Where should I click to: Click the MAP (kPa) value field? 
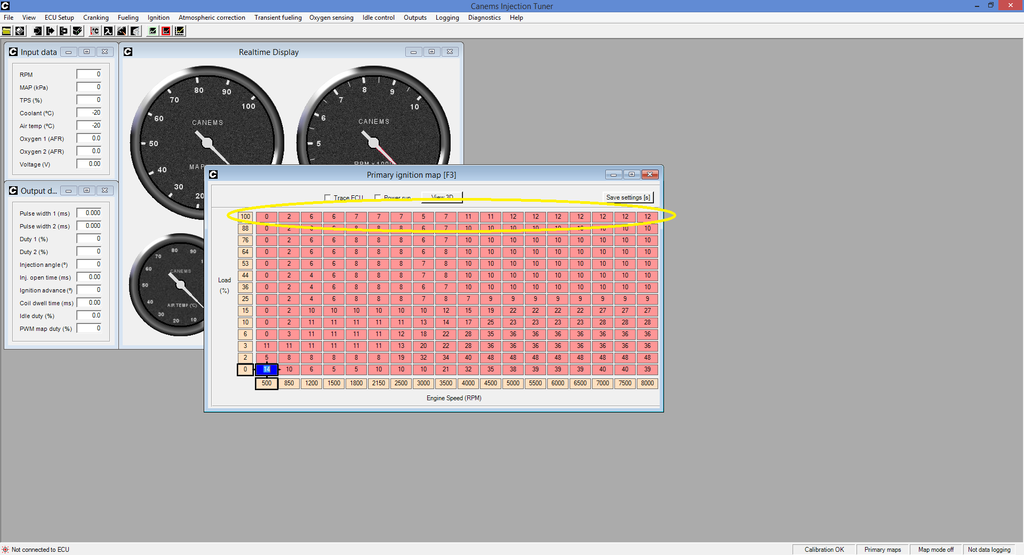pyautogui.click(x=89, y=87)
